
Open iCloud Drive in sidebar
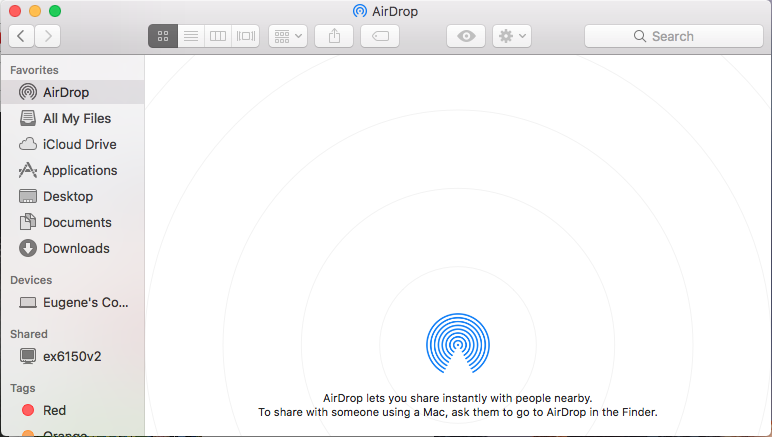point(72,144)
